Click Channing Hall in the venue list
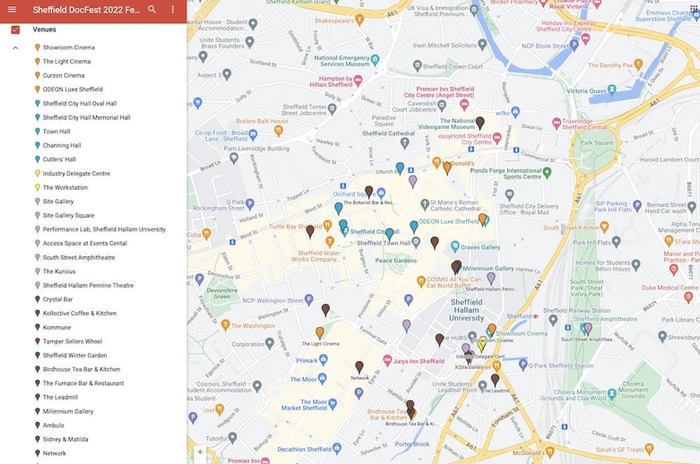This screenshot has height=464, width=700. [x=62, y=145]
